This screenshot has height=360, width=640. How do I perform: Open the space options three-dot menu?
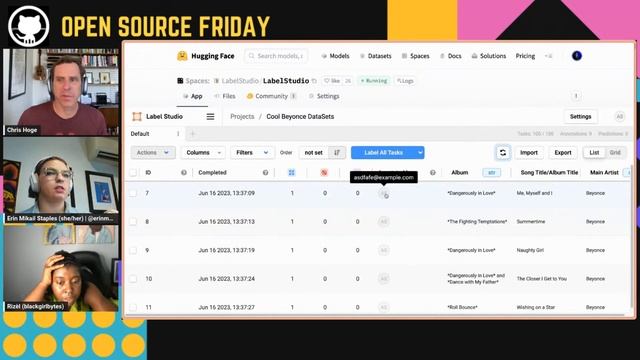point(576,96)
